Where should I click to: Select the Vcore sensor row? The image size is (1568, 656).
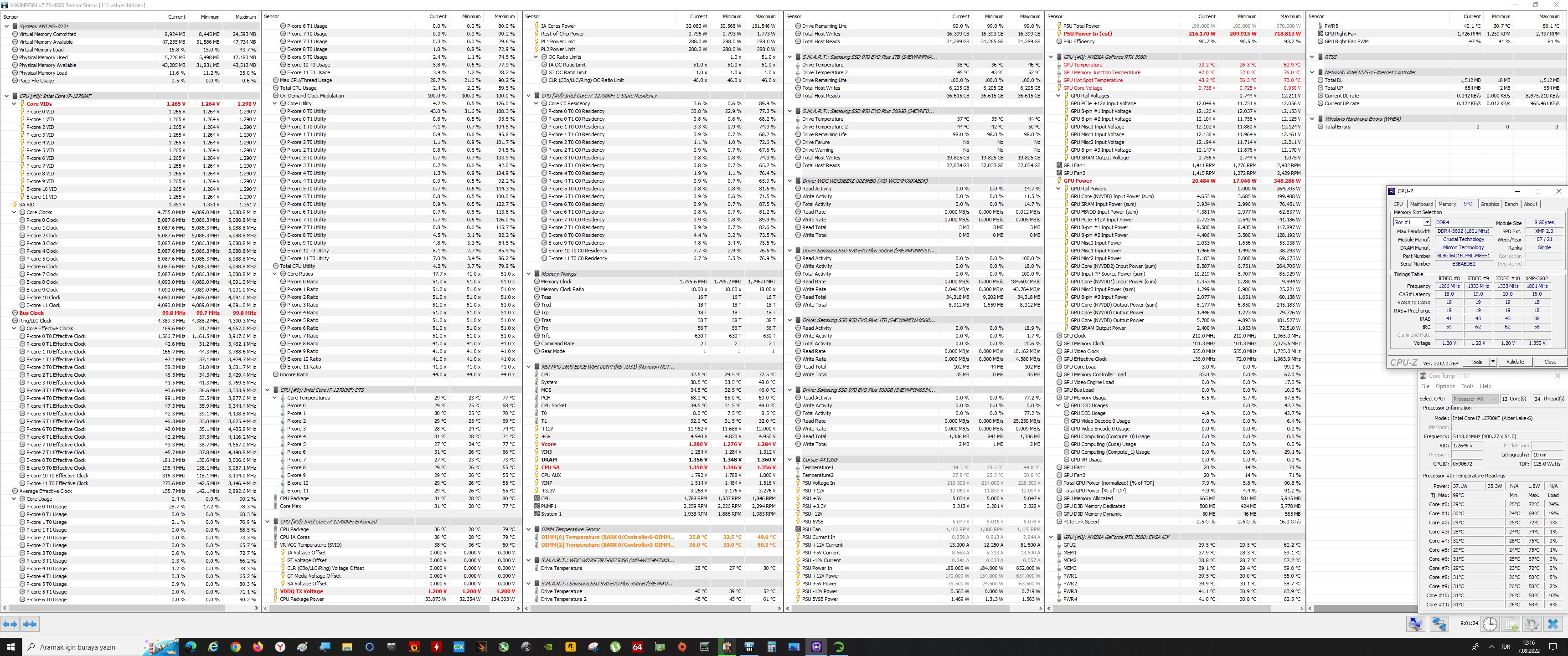tap(653, 445)
